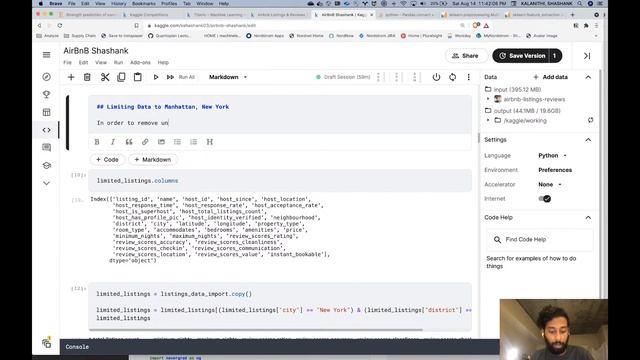Open the compass explore icon in sidebar
640x360 pixels.
(x=47, y=77)
